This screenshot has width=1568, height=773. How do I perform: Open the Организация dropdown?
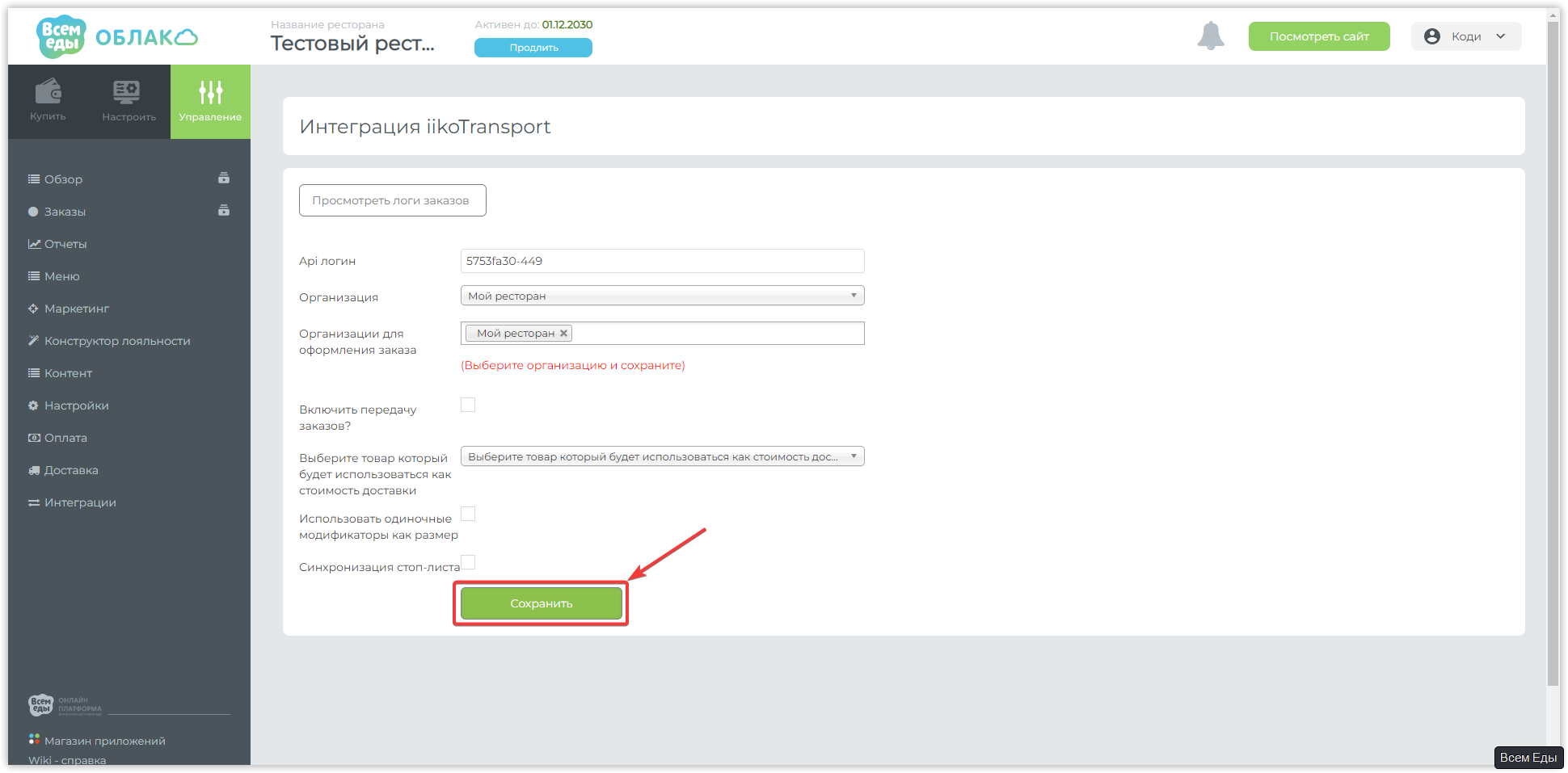[662, 296]
